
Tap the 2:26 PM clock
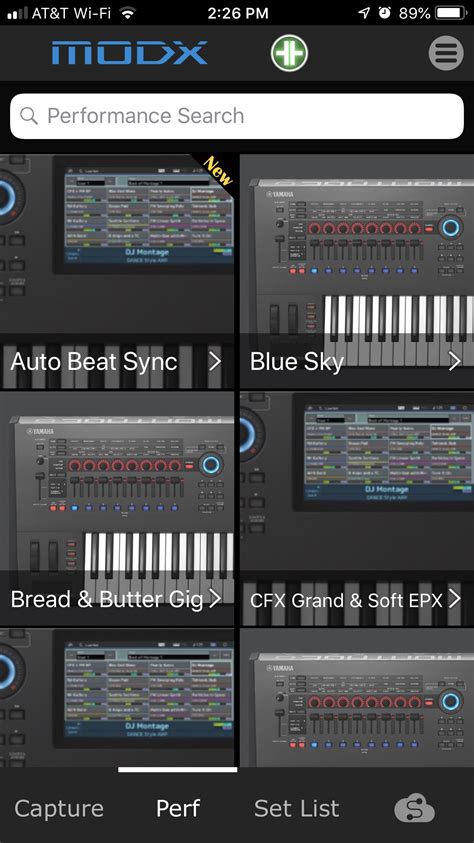click(x=238, y=13)
